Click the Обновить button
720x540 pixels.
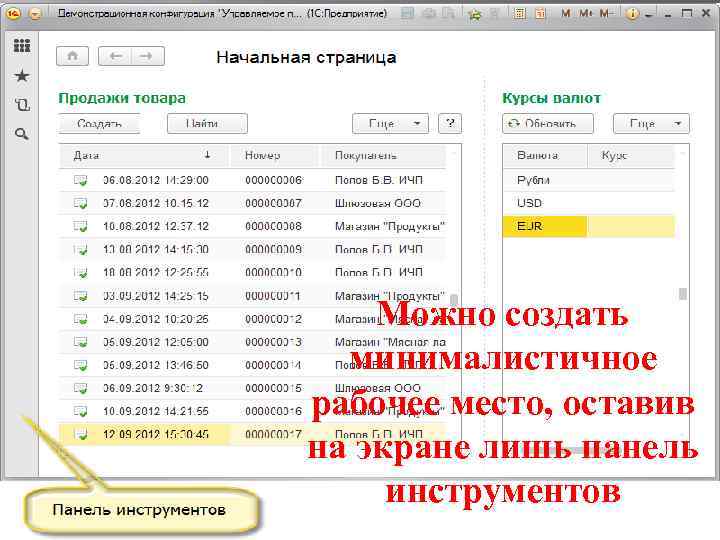(548, 124)
